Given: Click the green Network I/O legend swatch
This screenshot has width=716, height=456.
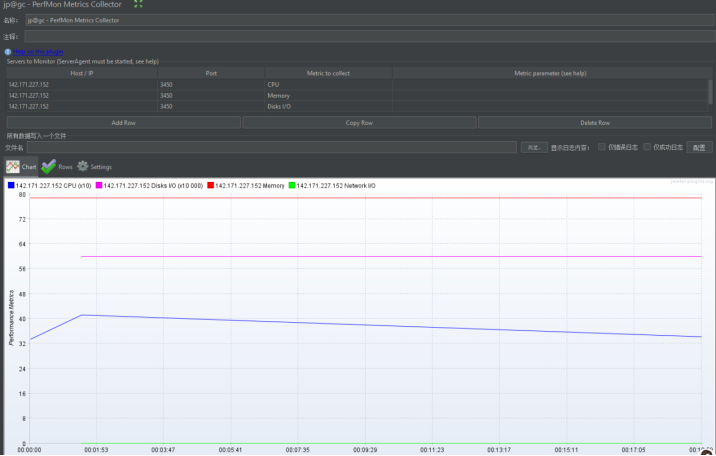Looking at the screenshot, I should [x=292, y=186].
